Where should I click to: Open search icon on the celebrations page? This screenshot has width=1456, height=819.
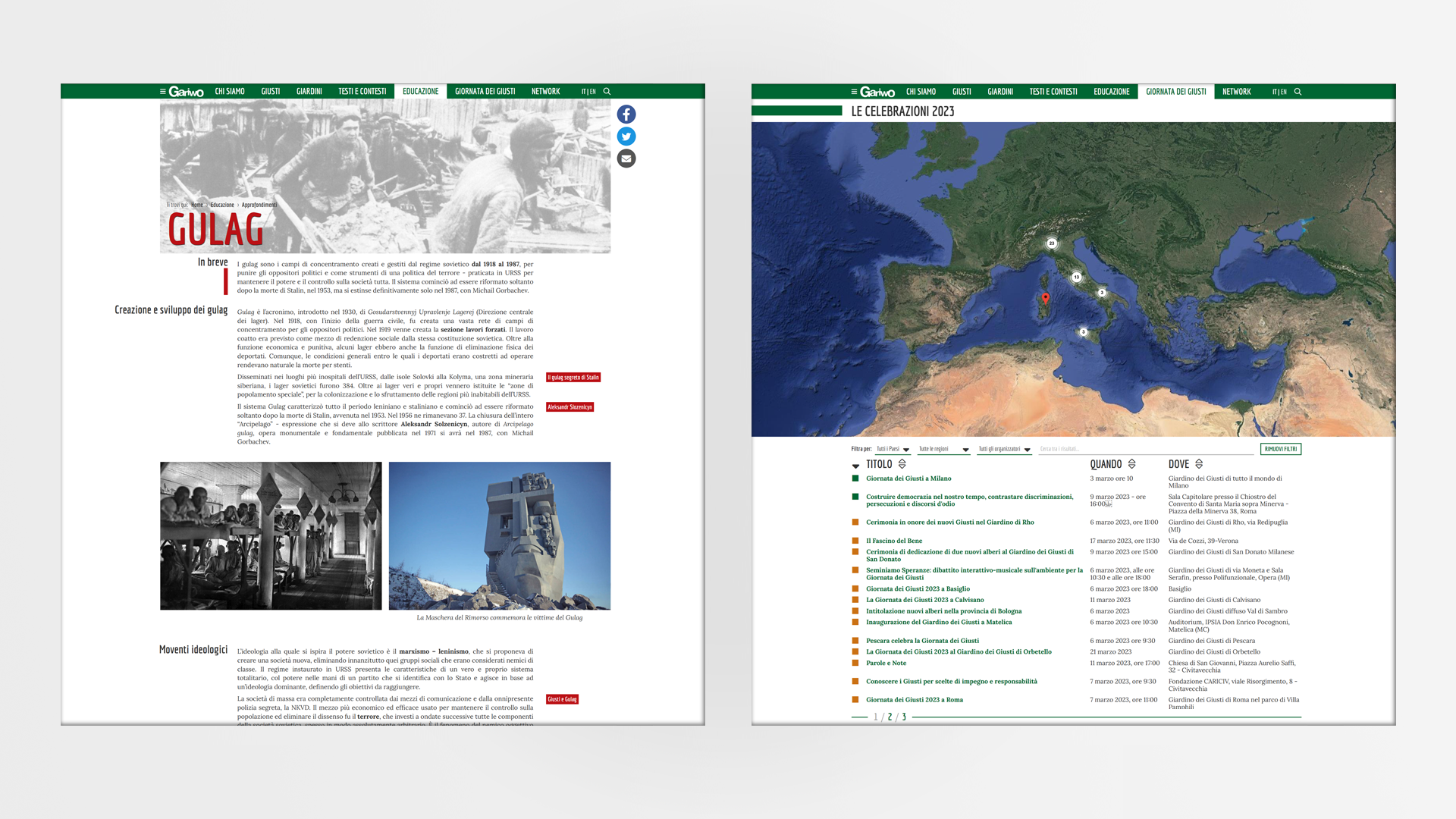(x=1298, y=92)
